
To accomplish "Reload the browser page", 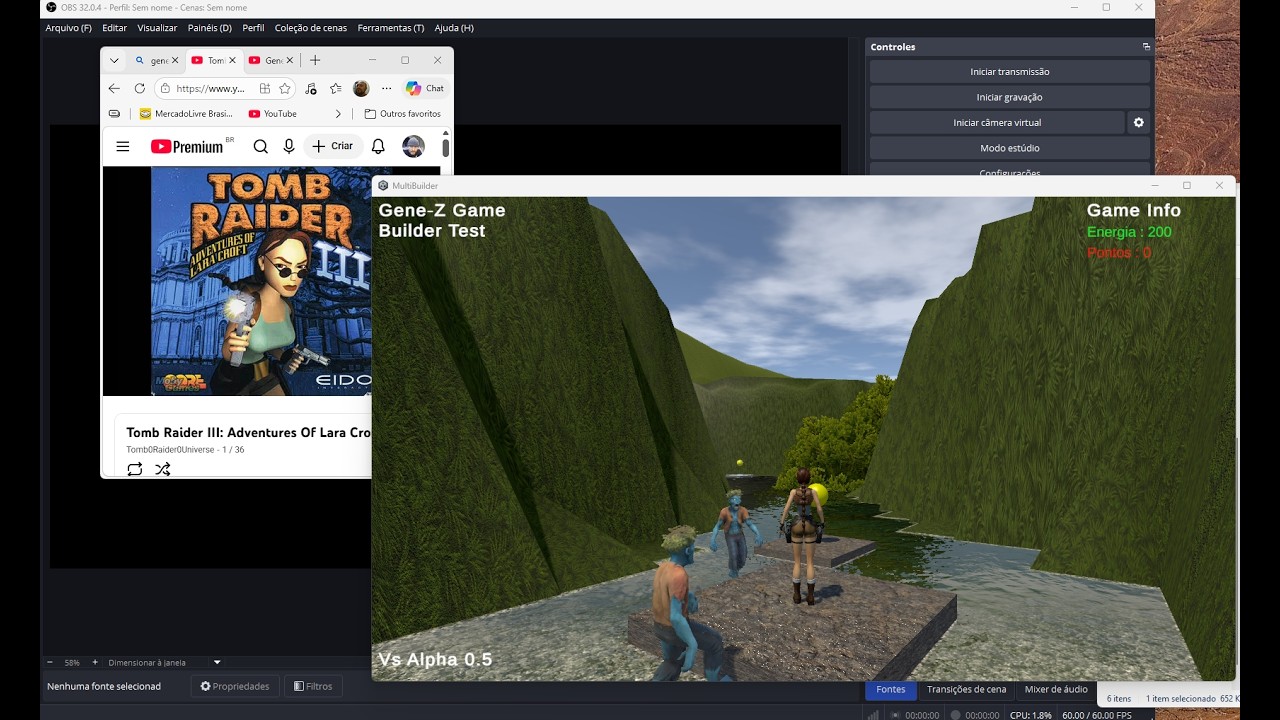I will [x=140, y=88].
